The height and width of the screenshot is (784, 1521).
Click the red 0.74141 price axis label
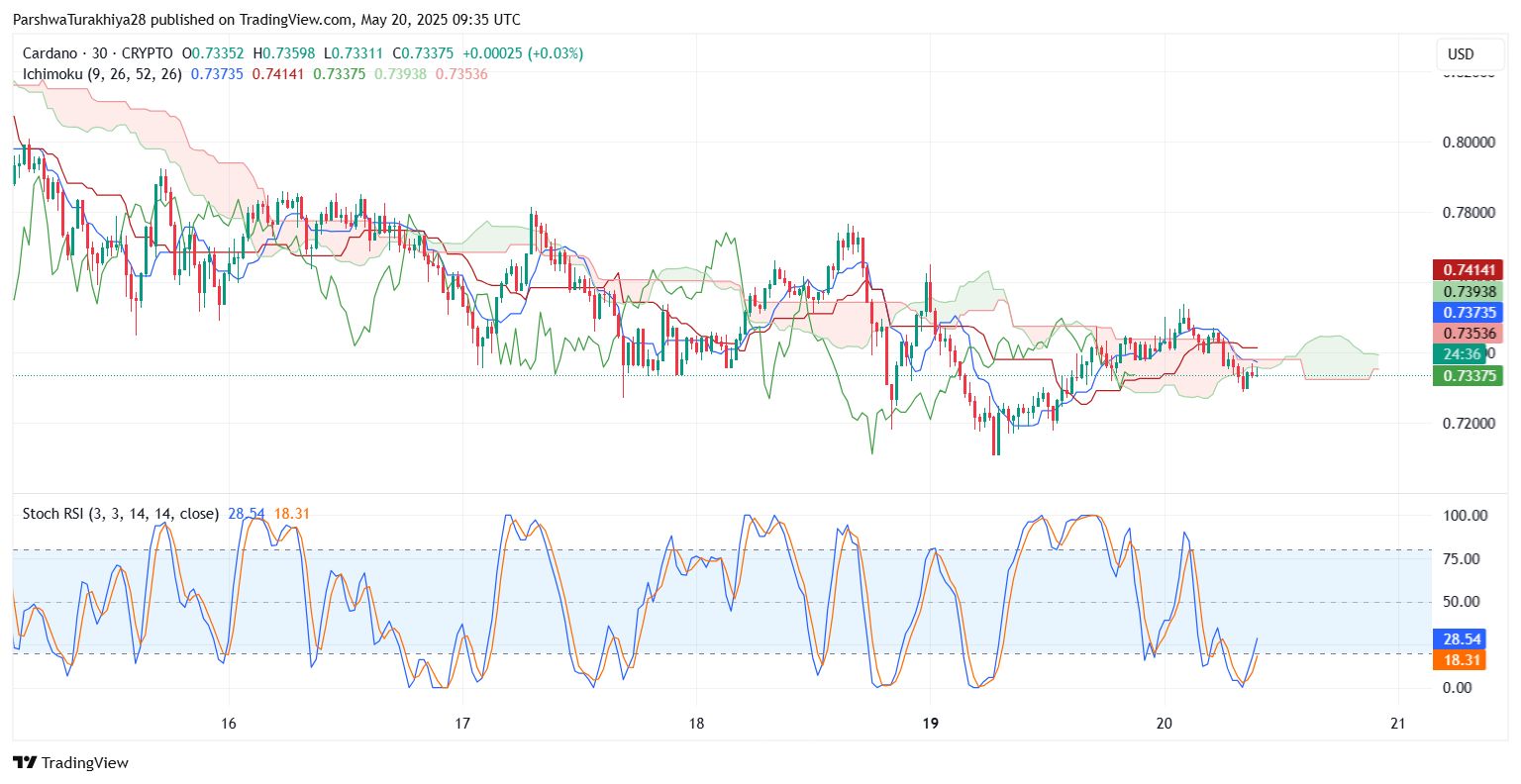(x=1468, y=269)
